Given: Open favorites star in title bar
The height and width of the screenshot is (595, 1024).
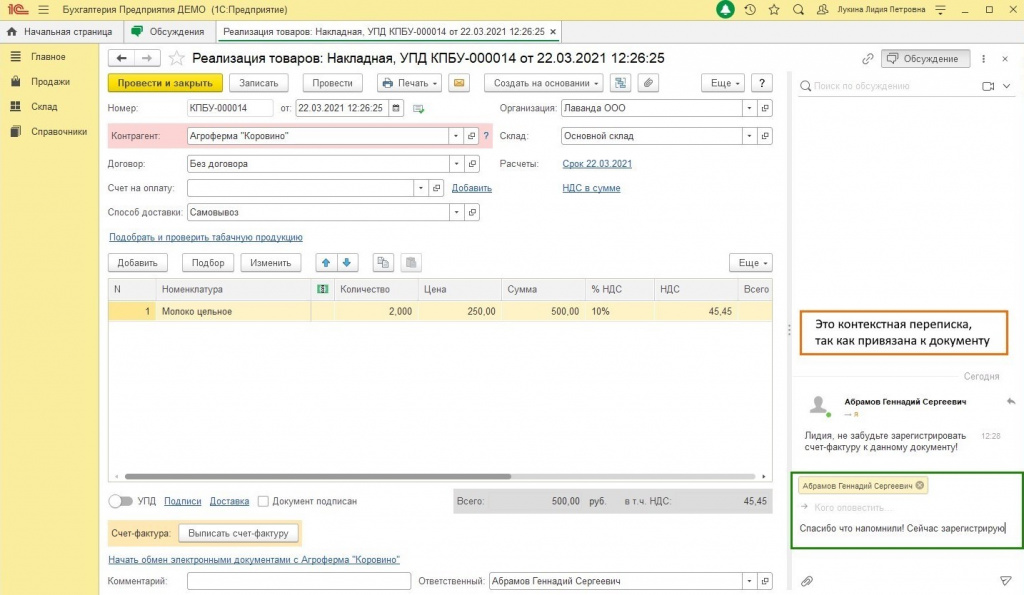Looking at the screenshot, I should (774, 10).
